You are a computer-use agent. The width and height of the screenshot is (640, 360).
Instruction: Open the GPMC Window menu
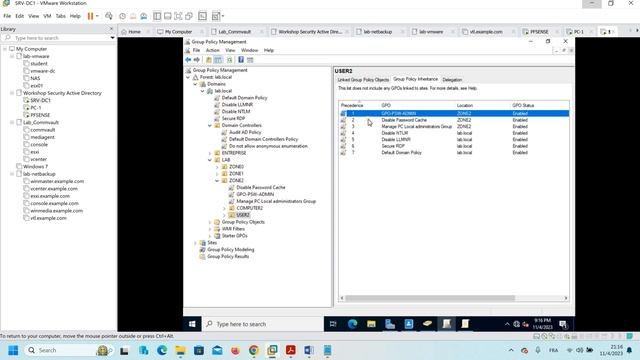tap(249, 50)
